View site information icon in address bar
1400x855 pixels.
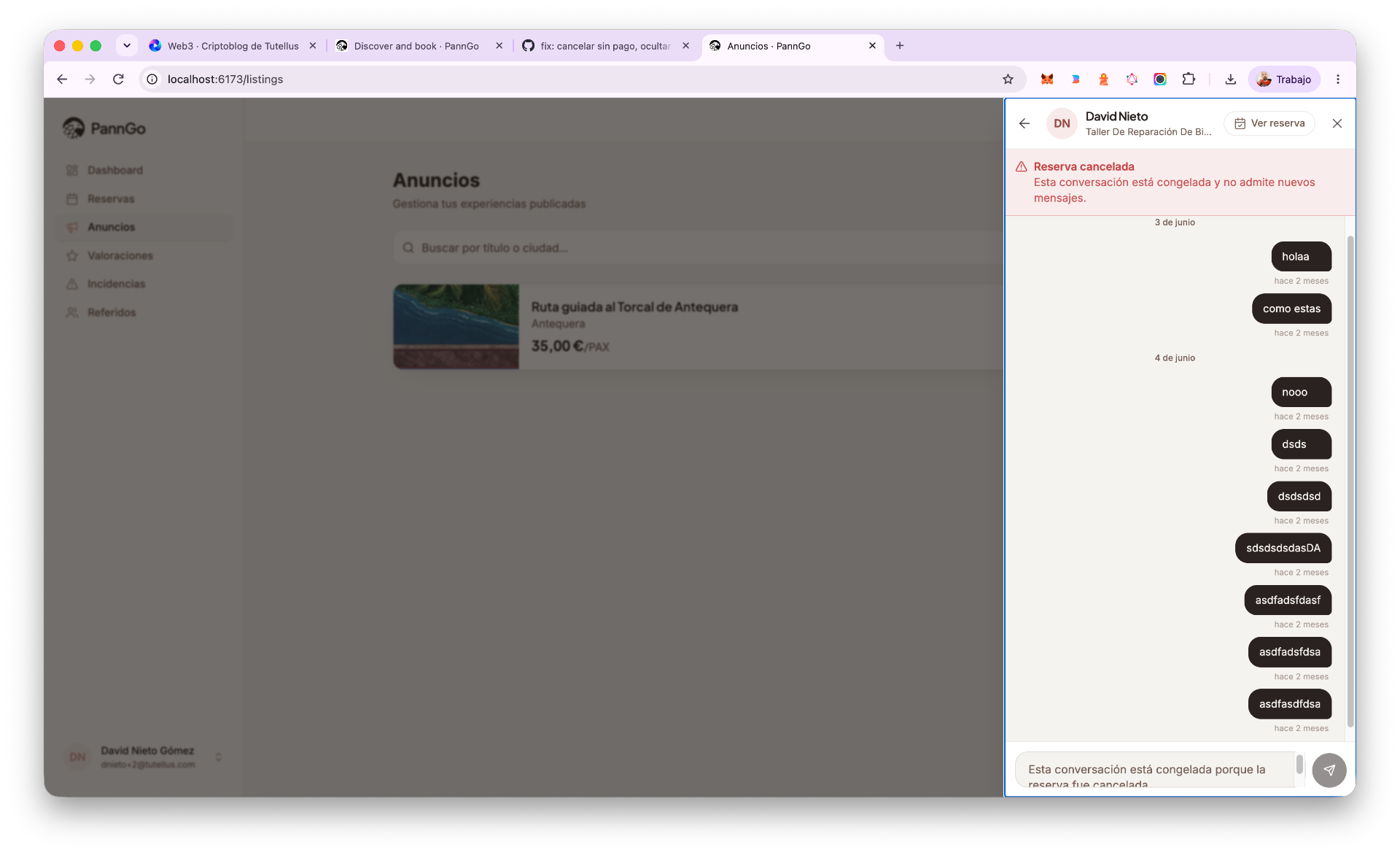click(x=152, y=80)
